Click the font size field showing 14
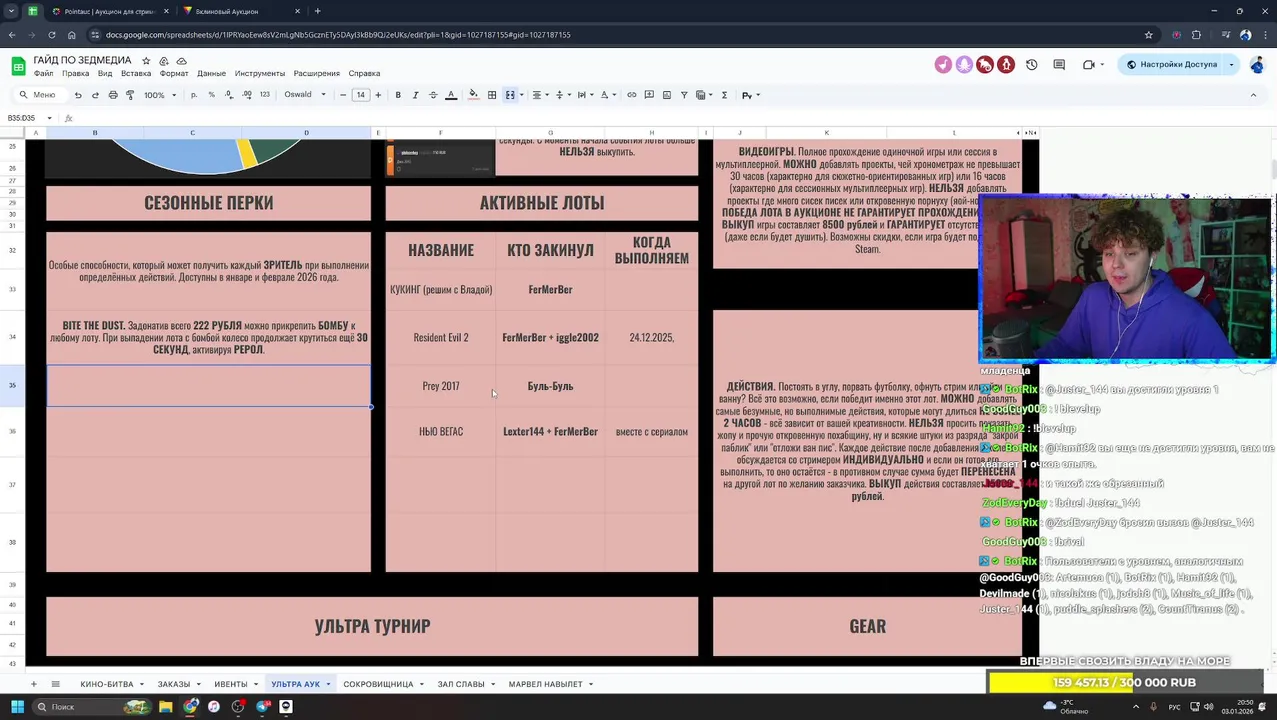The image size is (1277, 720). (x=361, y=95)
